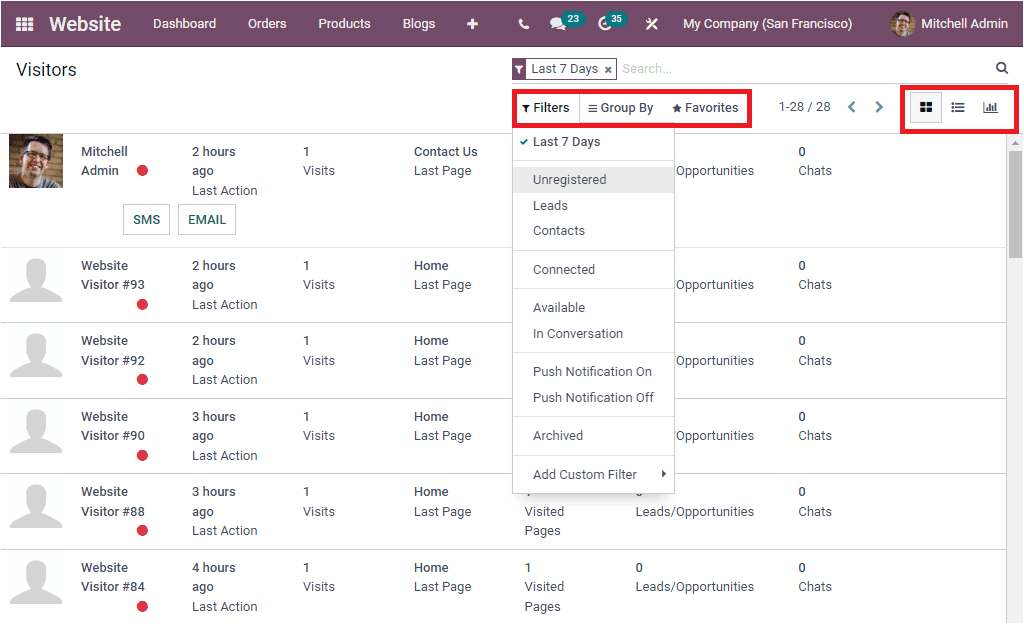Switch to the graph view icon
The width and height of the screenshot is (1024, 624).
click(990, 107)
